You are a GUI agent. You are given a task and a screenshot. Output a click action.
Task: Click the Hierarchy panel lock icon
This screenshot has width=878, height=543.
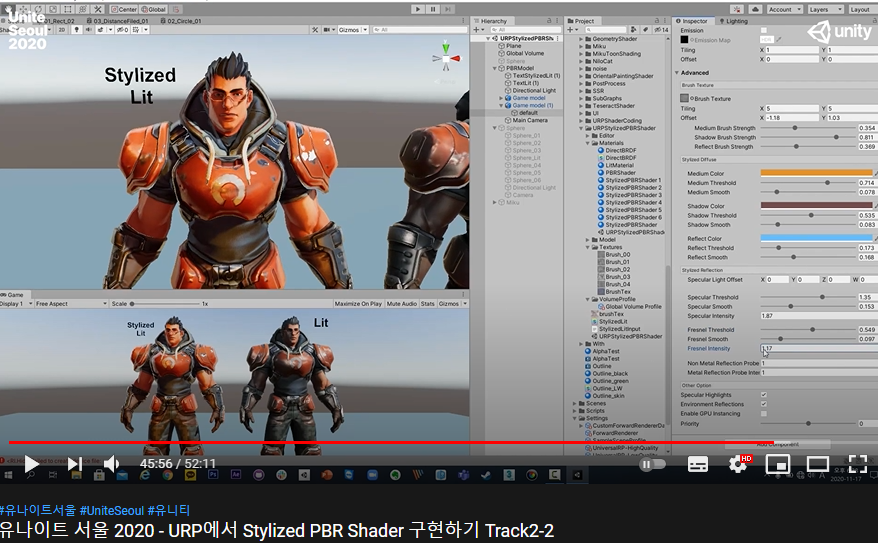[549, 21]
